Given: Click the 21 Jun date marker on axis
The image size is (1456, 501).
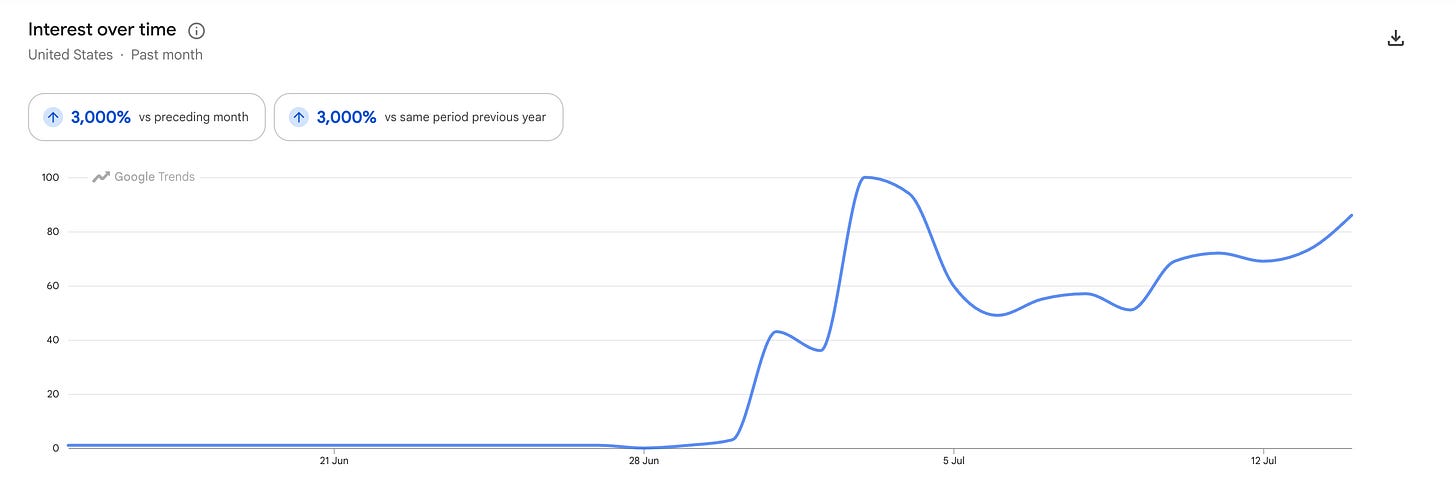Looking at the screenshot, I should pyautogui.click(x=334, y=462).
